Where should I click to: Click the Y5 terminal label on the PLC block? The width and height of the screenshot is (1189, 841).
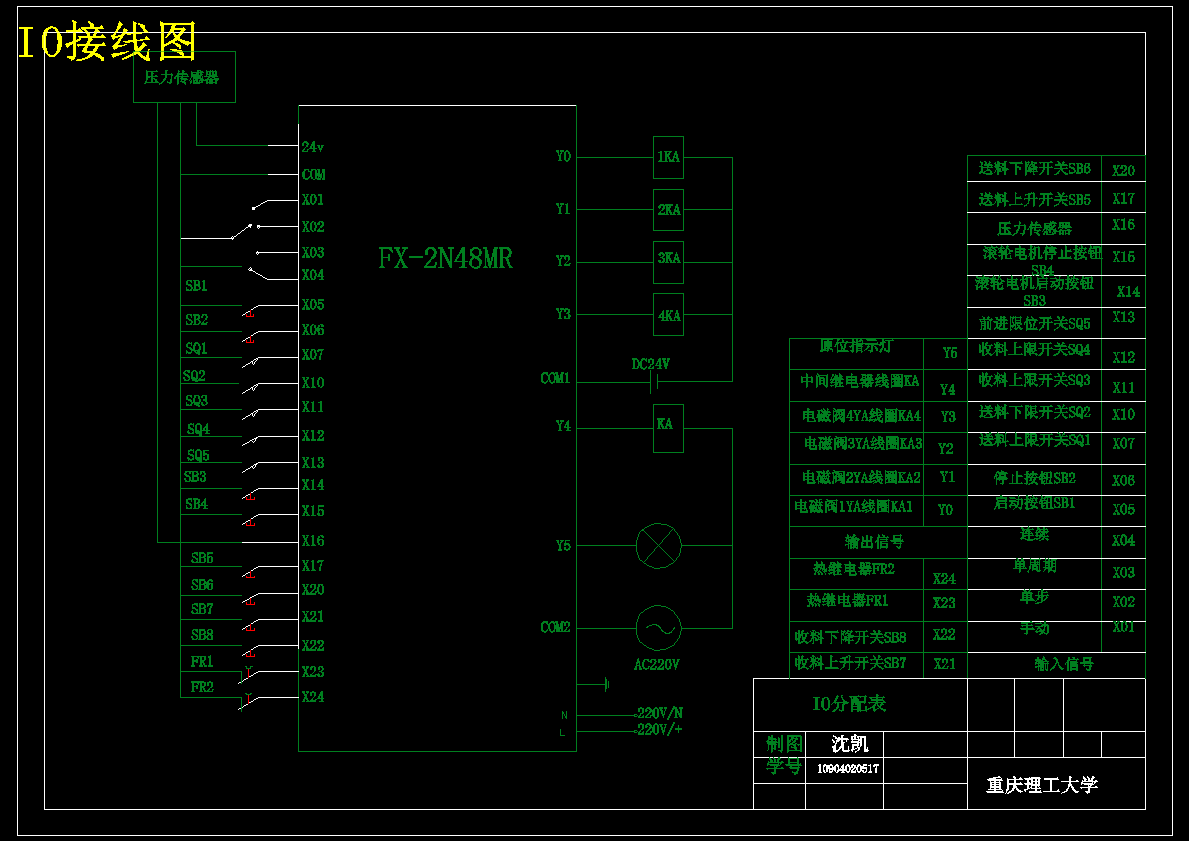pos(563,546)
